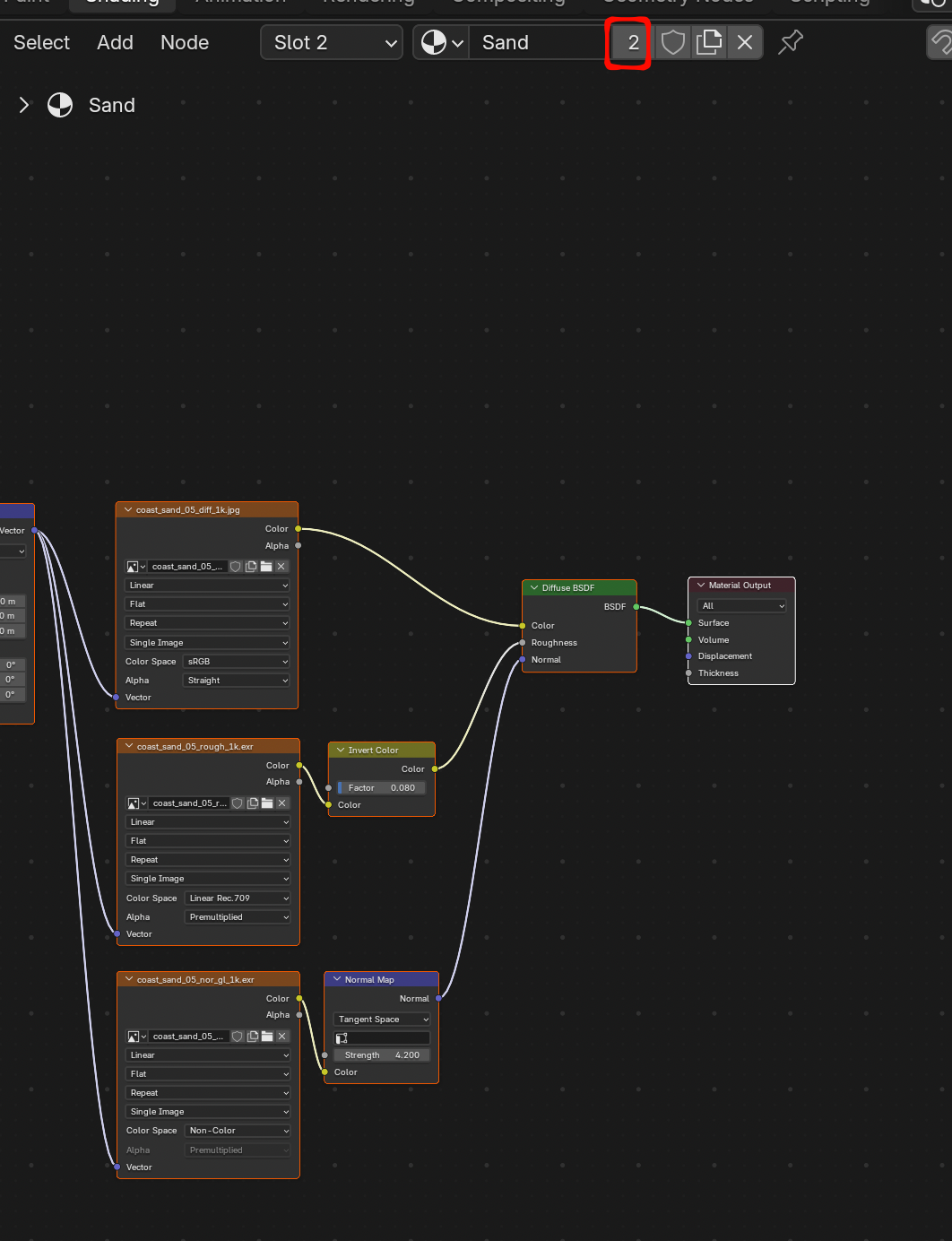The image size is (952, 1241).
Task: Browse image icon in coast_sand_05_diff_1k.jpg node
Action: point(136,567)
